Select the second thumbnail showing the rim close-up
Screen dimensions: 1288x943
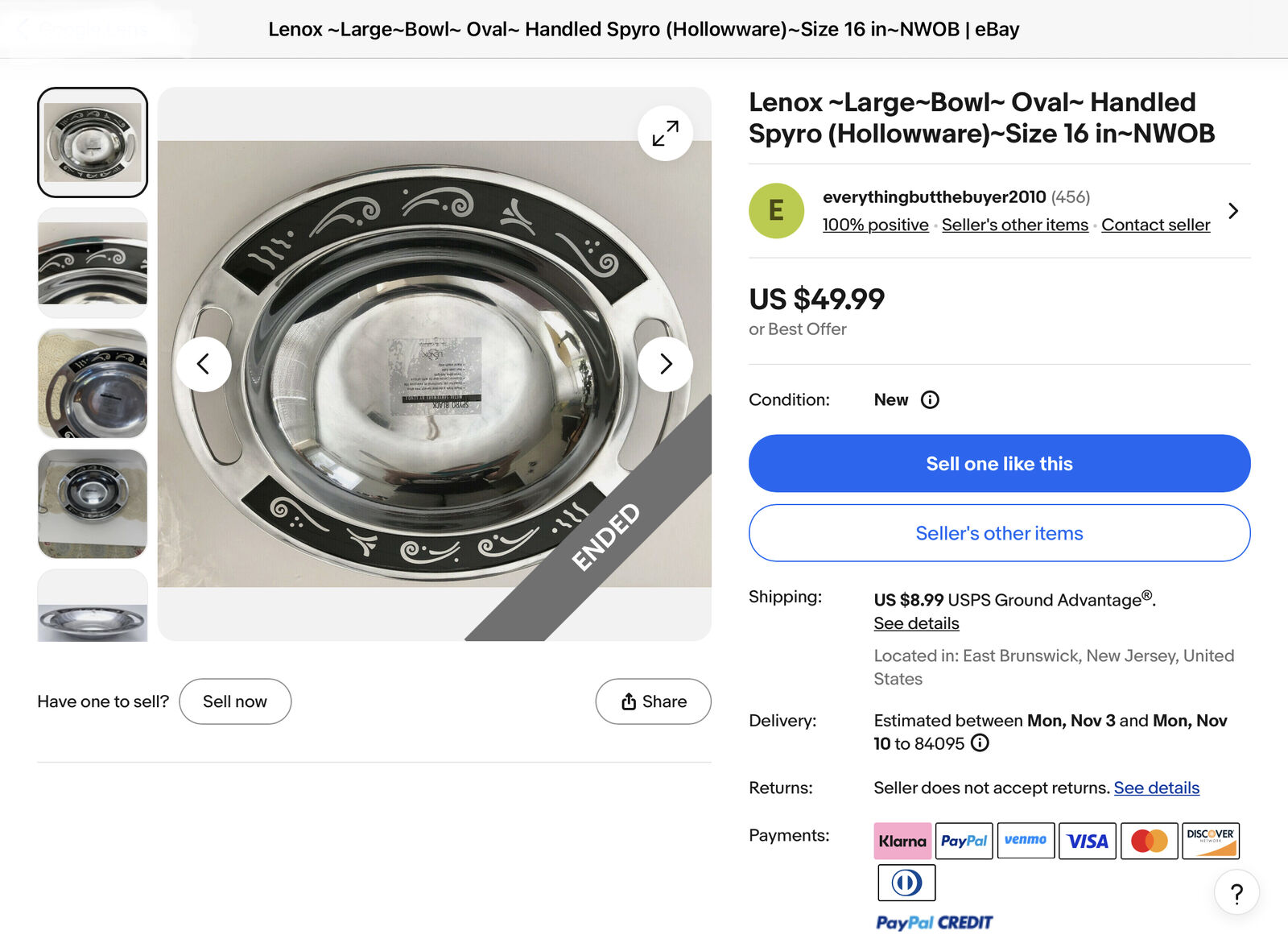click(x=93, y=263)
